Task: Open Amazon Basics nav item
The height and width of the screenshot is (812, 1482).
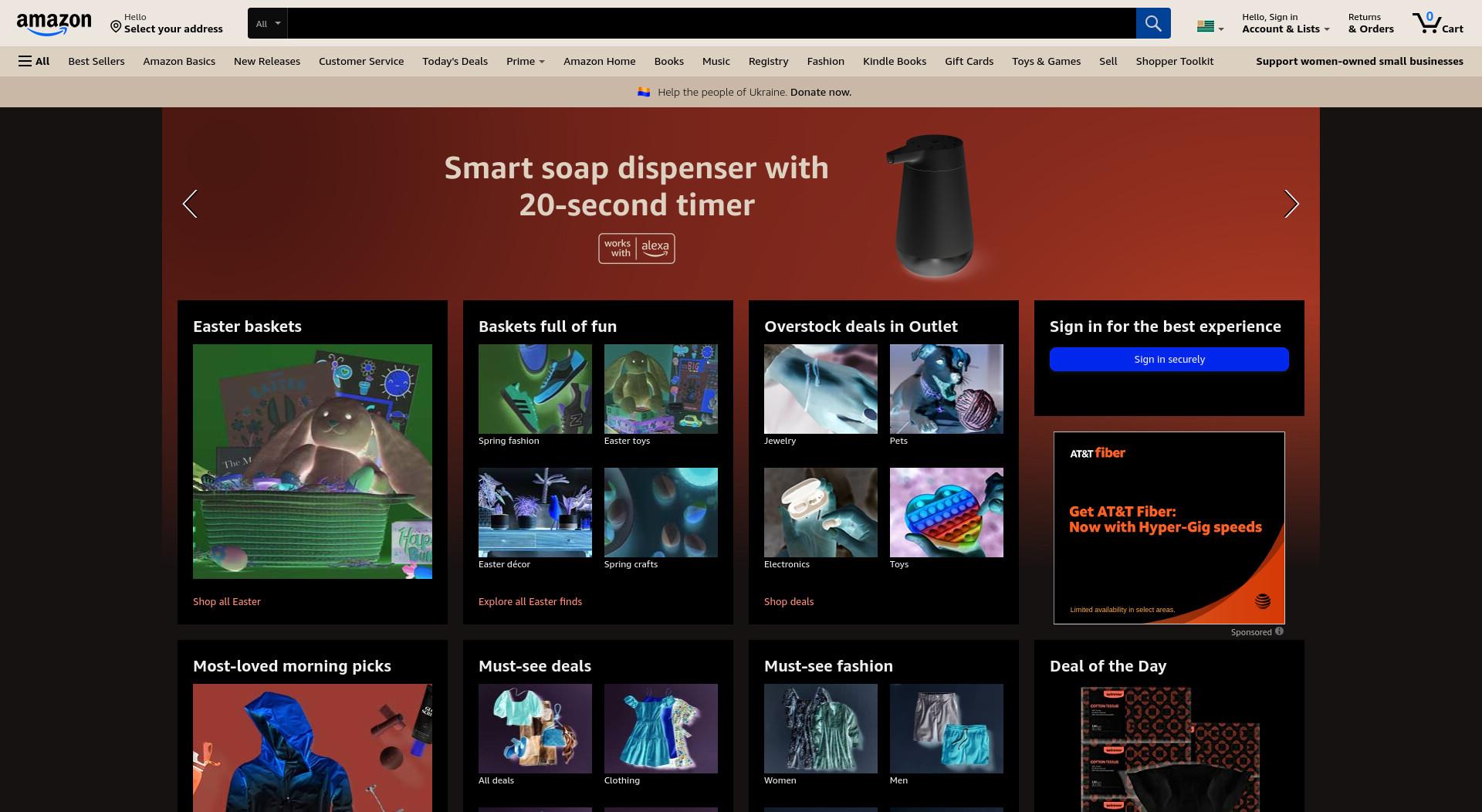Action: tap(179, 61)
